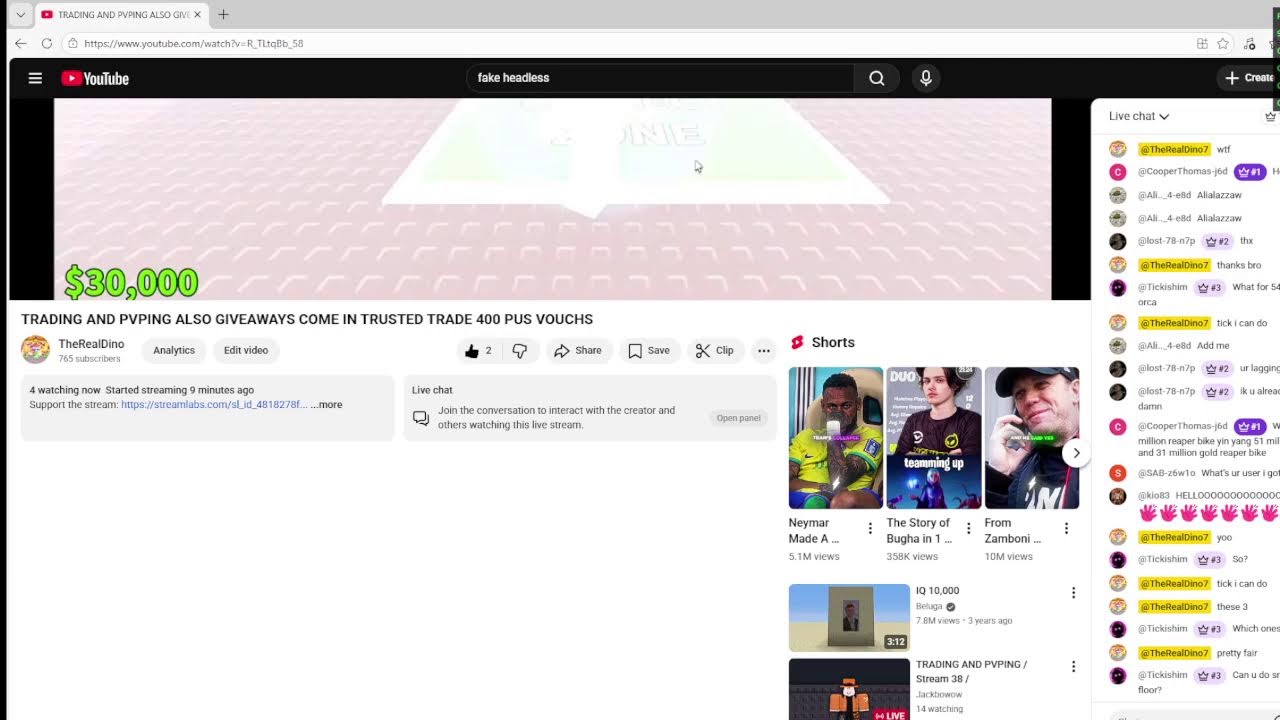This screenshot has height=720, width=1280.
Task: Go back in the browser
Action: tap(20, 43)
